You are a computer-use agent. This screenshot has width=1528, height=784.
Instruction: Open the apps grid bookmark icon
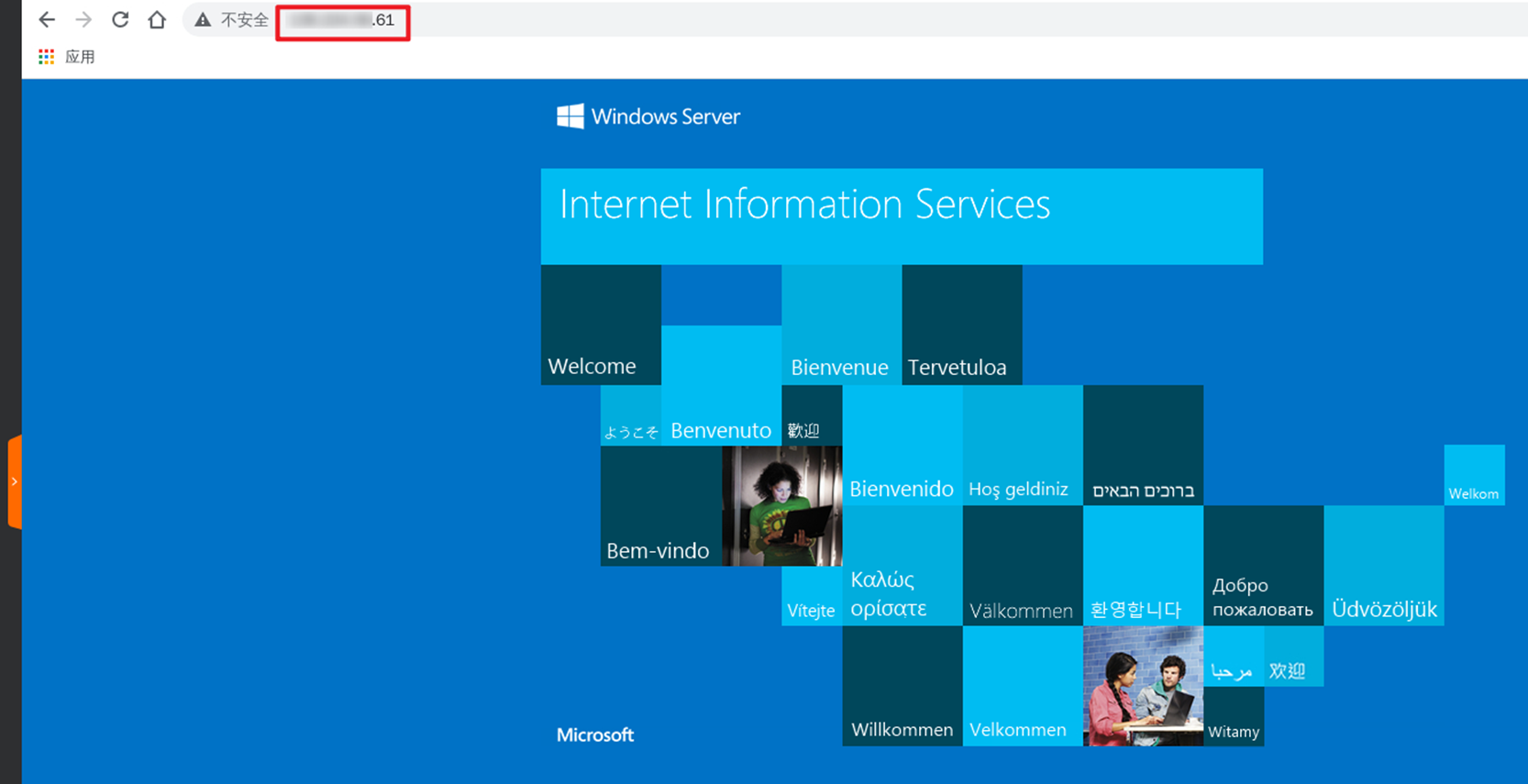46,57
